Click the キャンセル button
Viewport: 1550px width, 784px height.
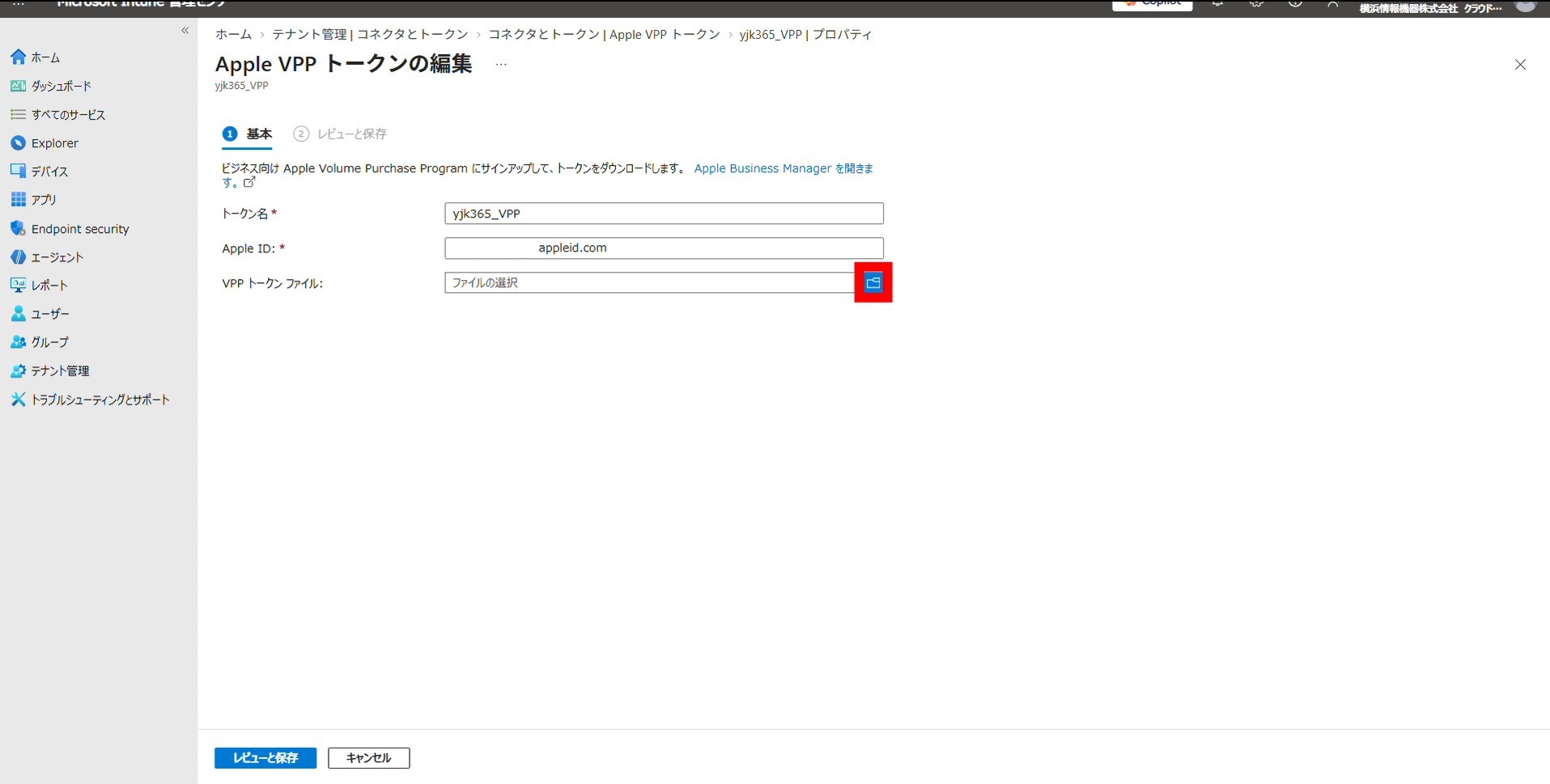point(368,758)
